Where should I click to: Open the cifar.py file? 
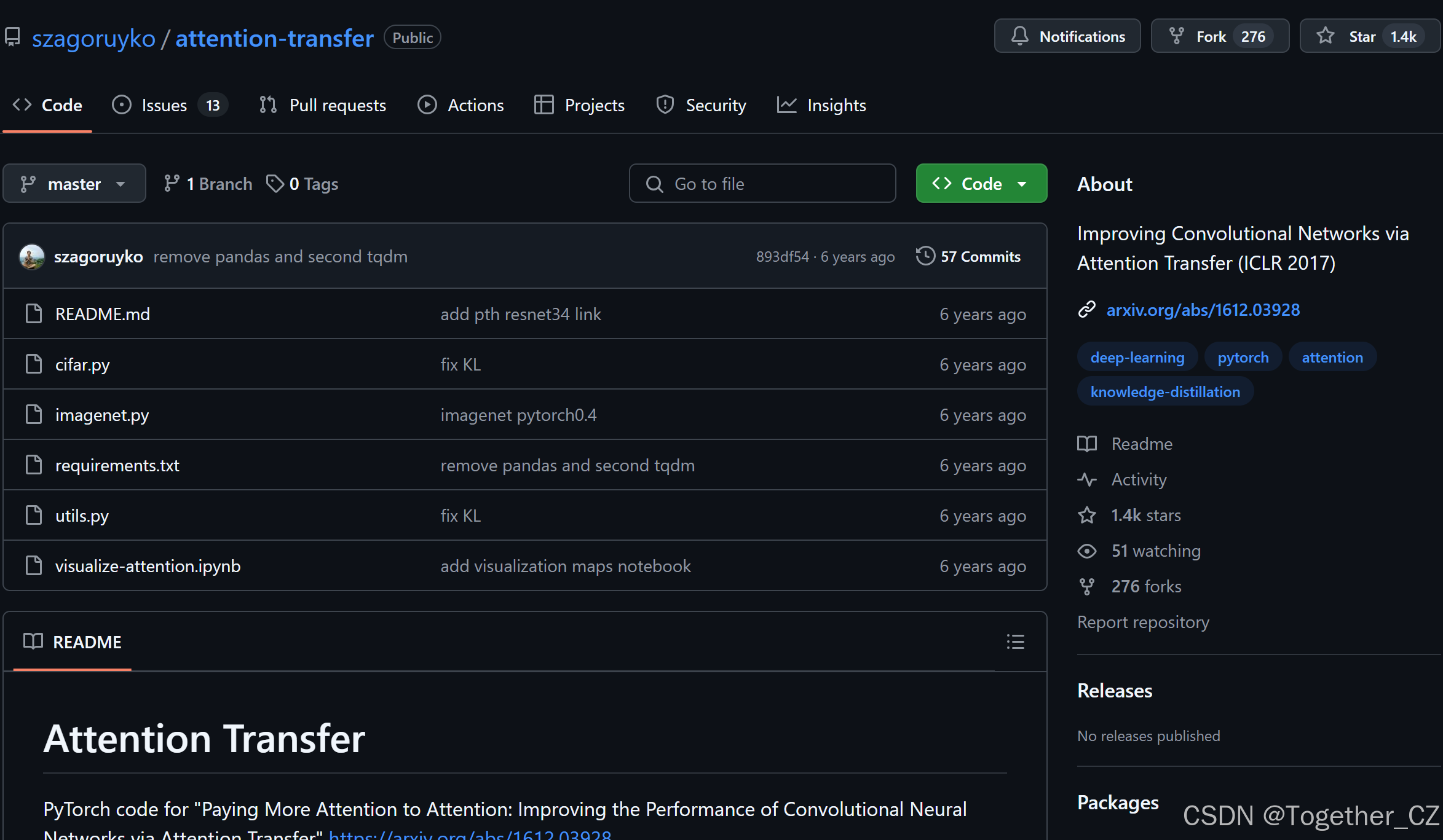tap(82, 364)
